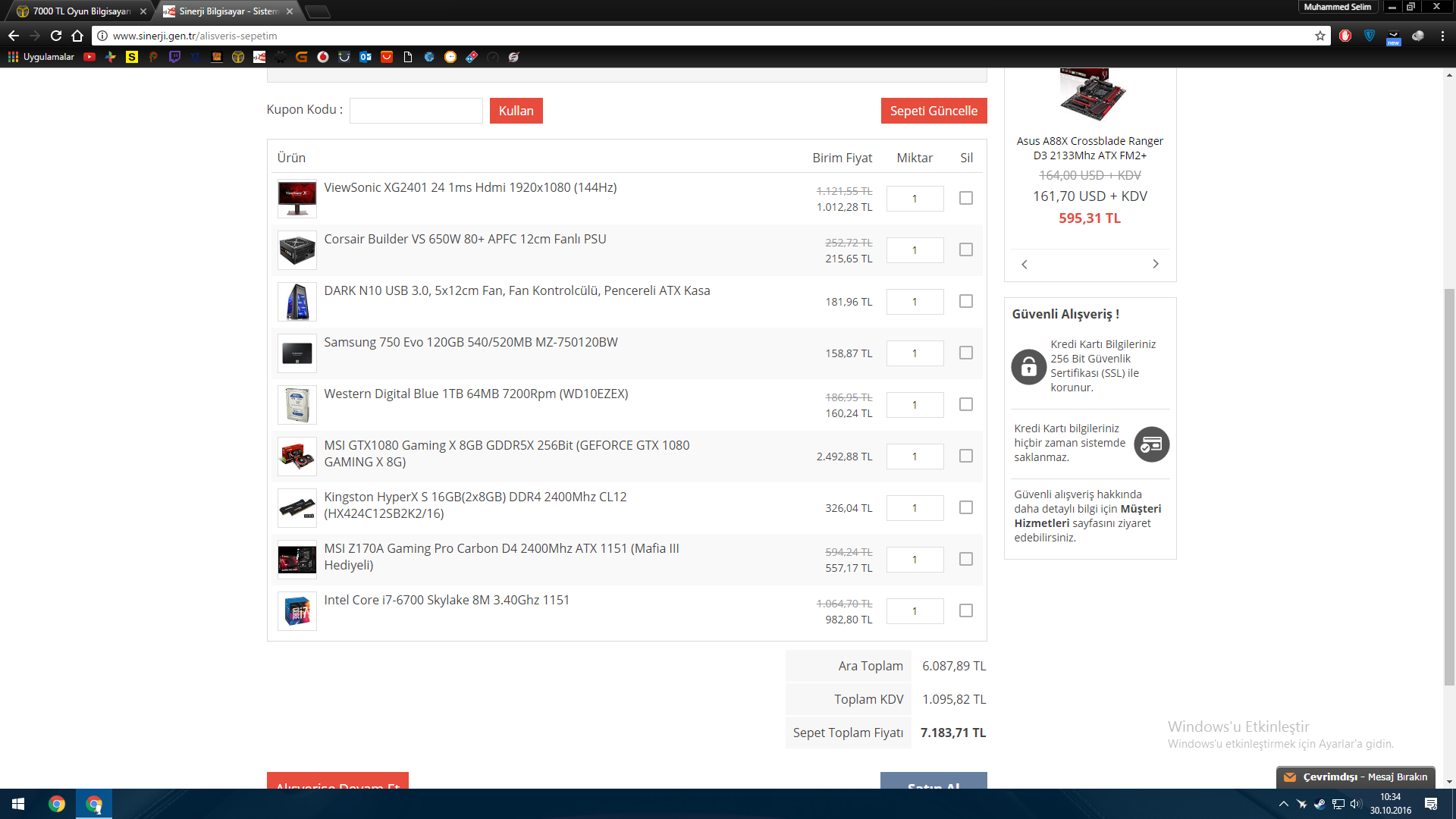The height and width of the screenshot is (819, 1456).
Task: Reload the page with the refresh icon
Action: [x=56, y=36]
